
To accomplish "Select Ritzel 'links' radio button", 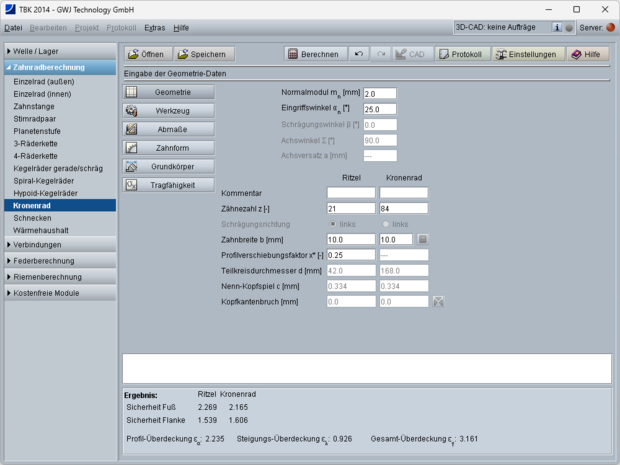I will click(333, 224).
